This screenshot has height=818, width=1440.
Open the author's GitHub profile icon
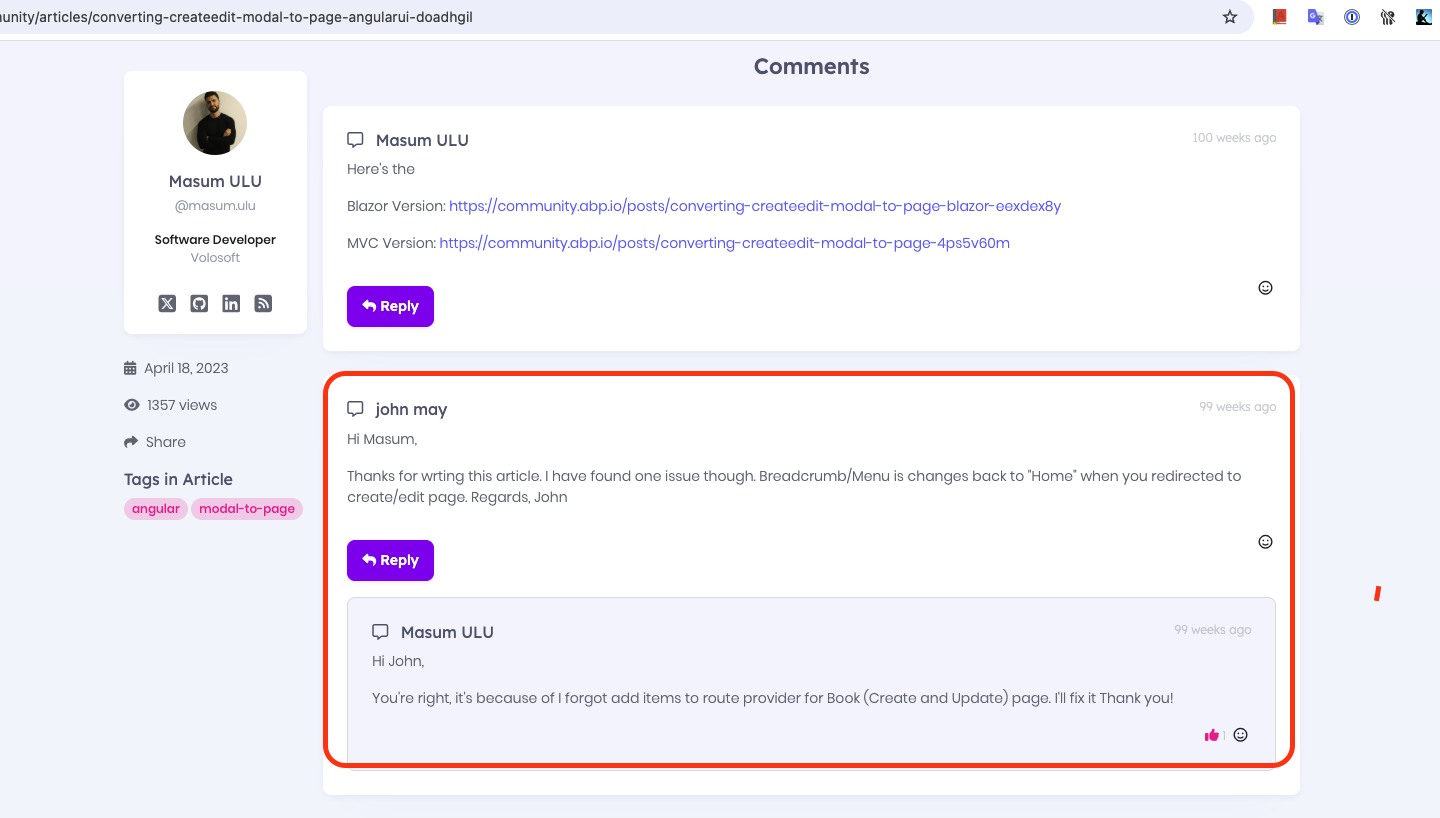[199, 304]
